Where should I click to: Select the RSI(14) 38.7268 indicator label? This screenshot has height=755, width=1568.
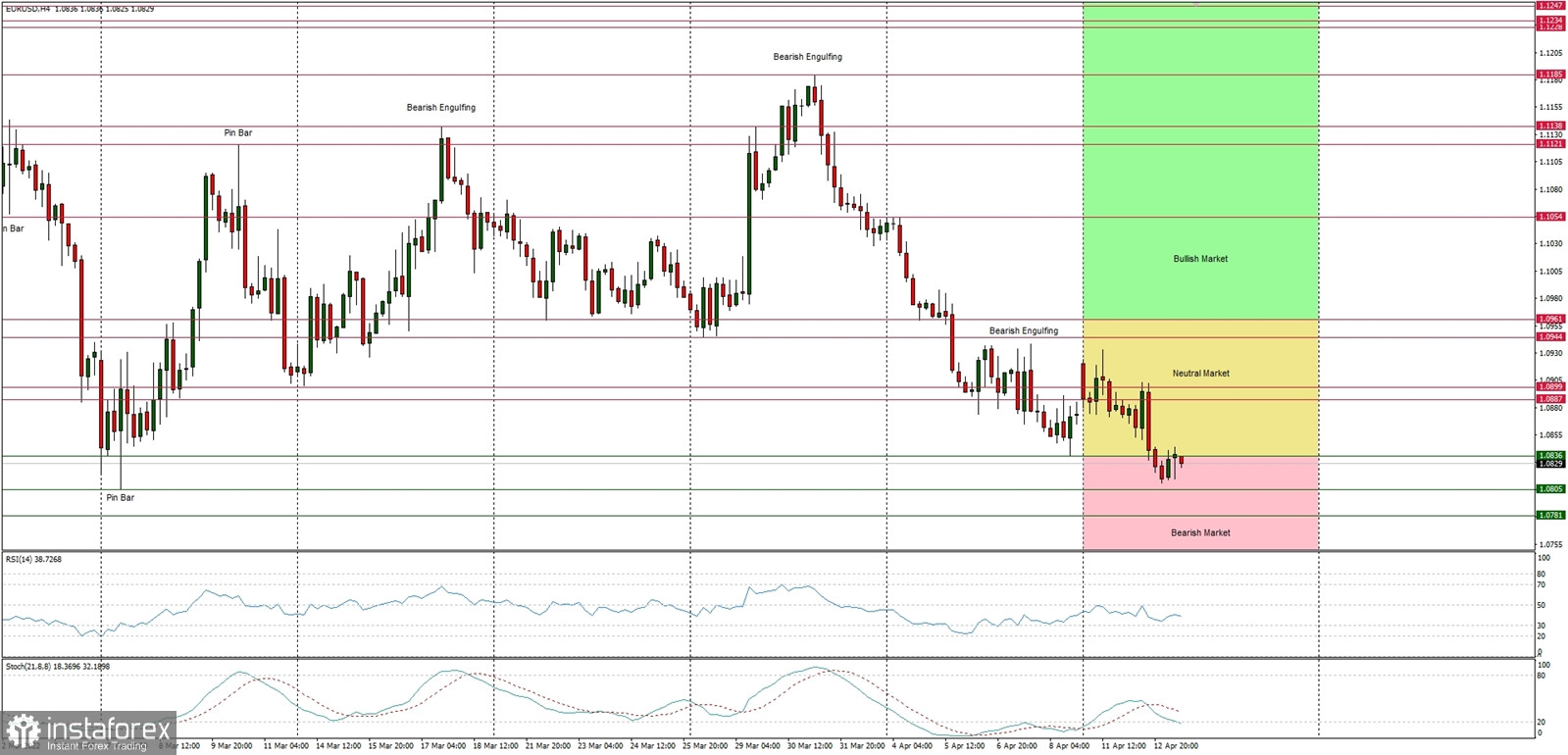pyautogui.click(x=34, y=559)
